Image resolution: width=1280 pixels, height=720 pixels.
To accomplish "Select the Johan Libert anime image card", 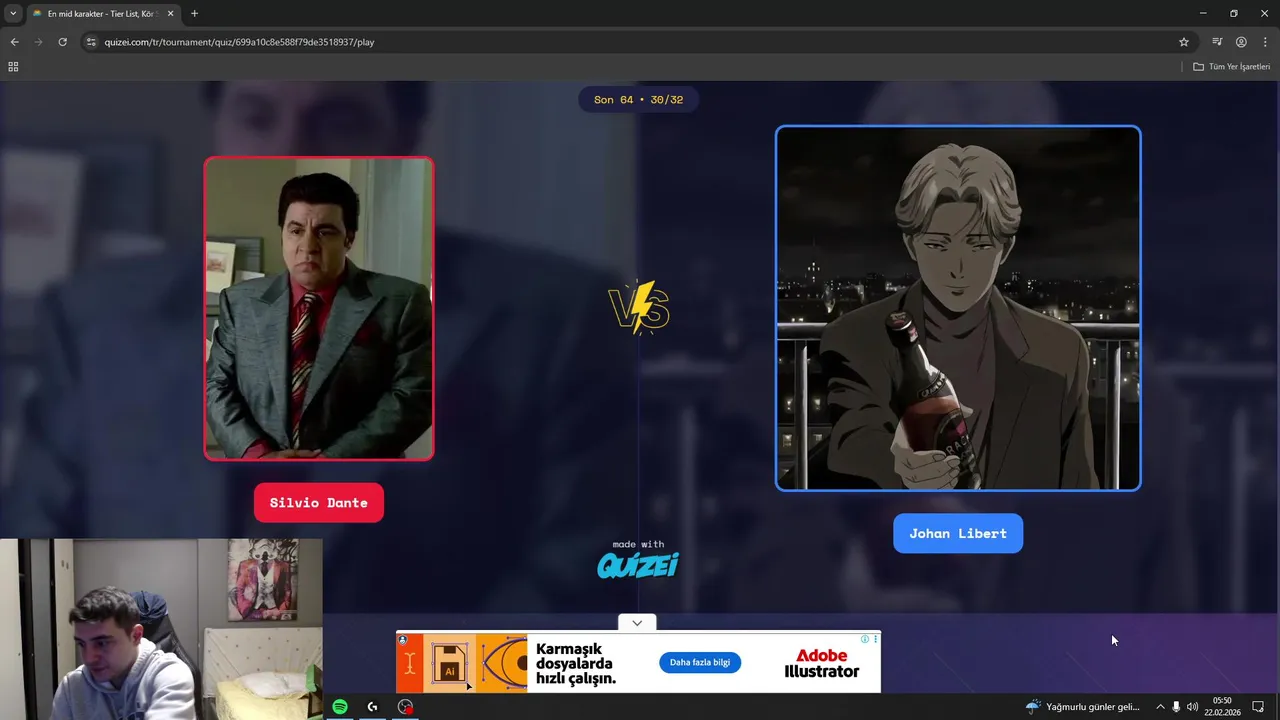I will (x=958, y=308).
